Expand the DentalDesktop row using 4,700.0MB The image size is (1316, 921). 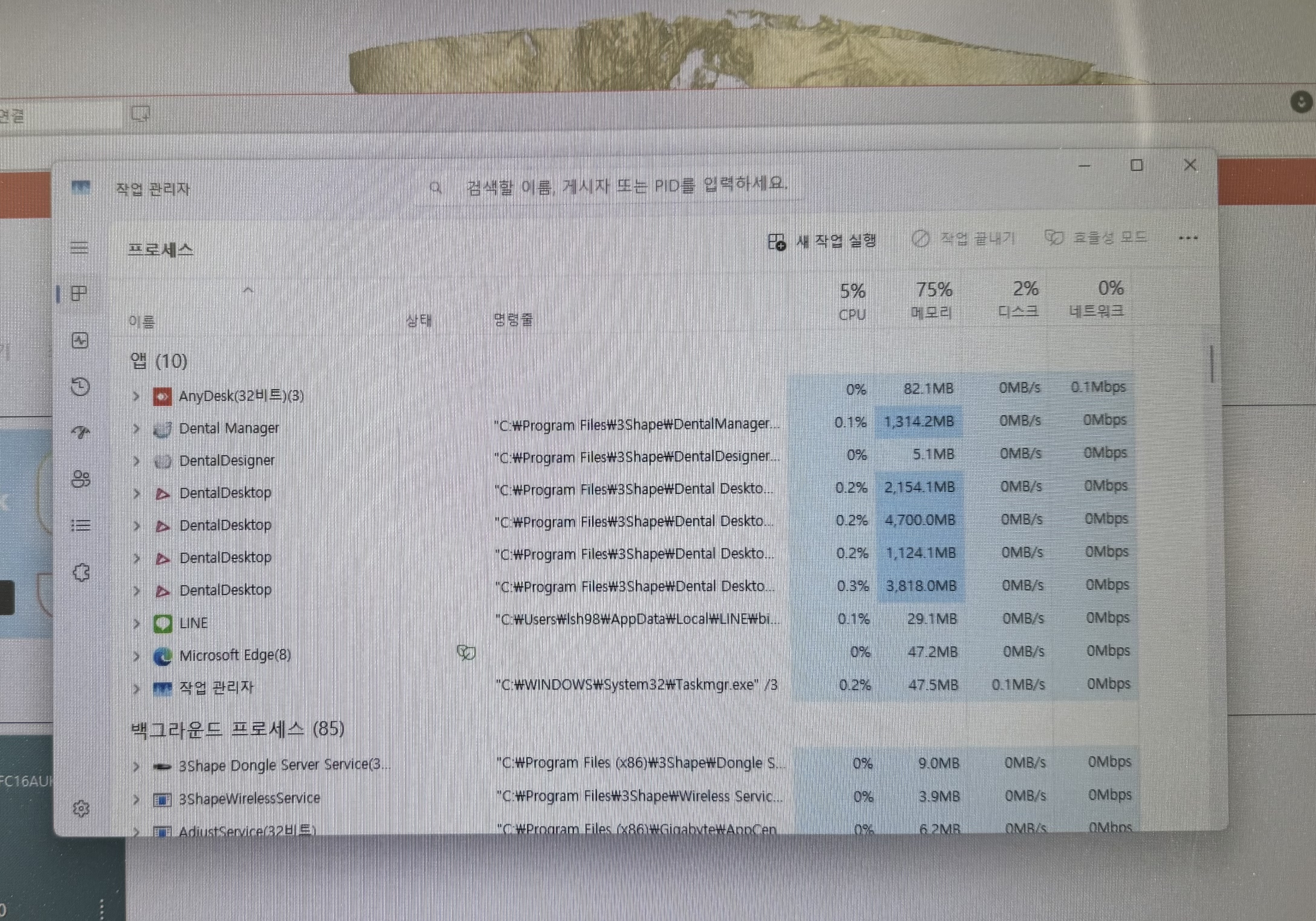pyautogui.click(x=136, y=526)
